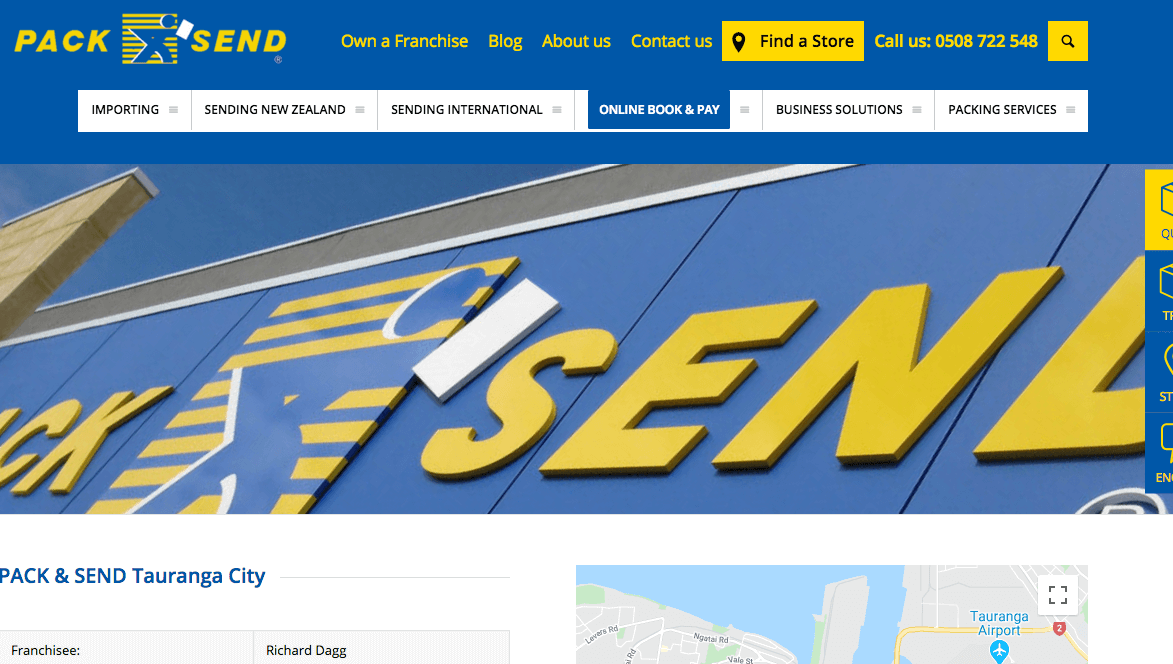Screen dimensions: 1173x664
Task: Click the yellow search magnifier icon
Action: tap(1068, 41)
